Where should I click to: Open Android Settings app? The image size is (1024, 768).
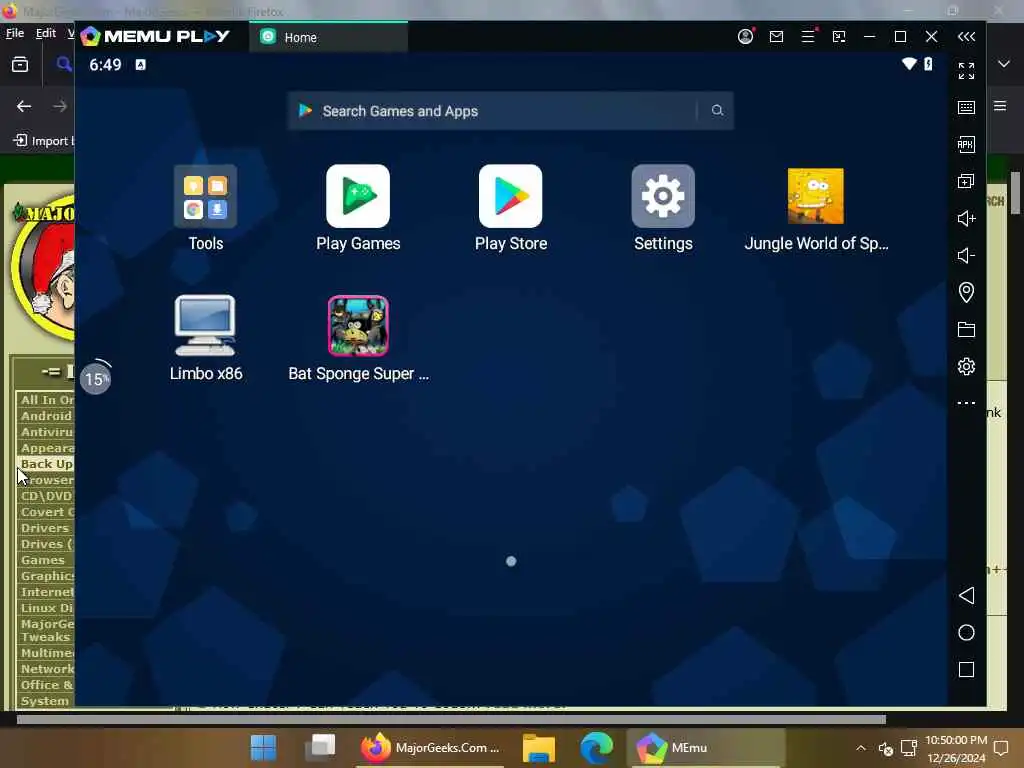click(x=663, y=208)
